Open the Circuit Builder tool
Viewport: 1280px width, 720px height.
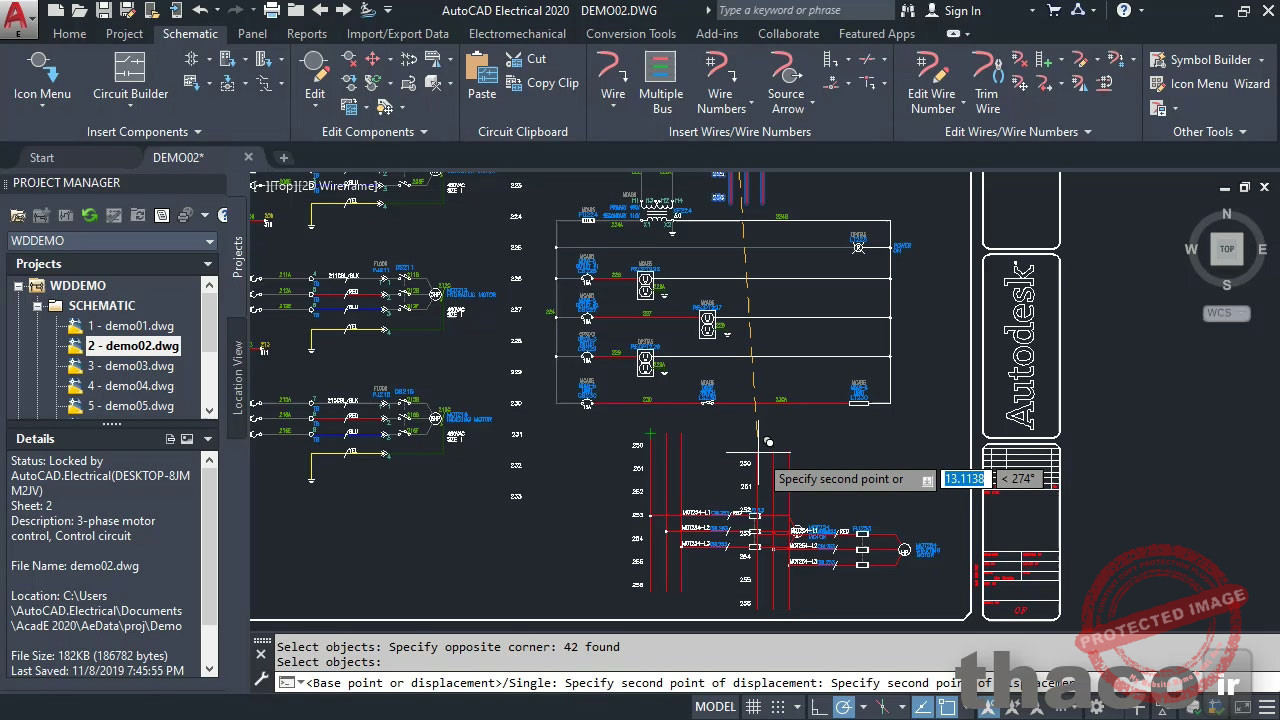[130, 76]
